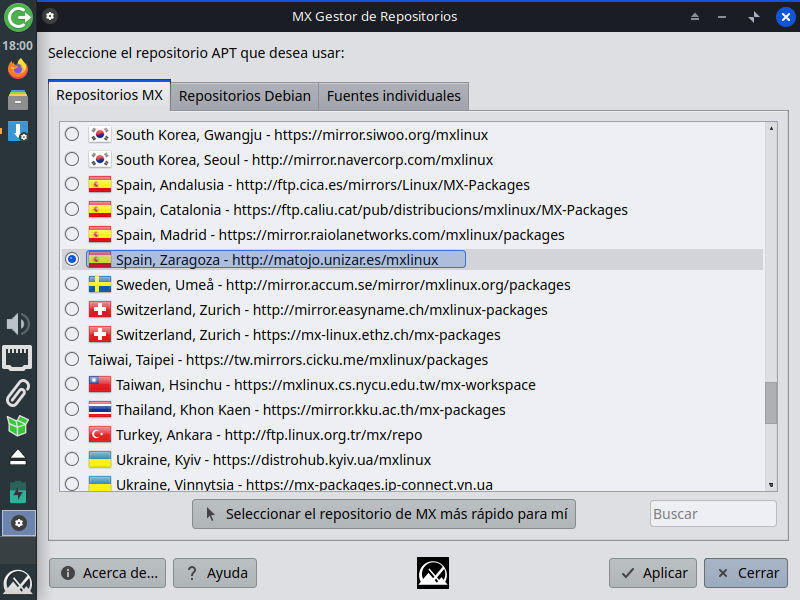This screenshot has height=600, width=800.
Task: Click the shade window titlebar button
Action: click(x=694, y=17)
